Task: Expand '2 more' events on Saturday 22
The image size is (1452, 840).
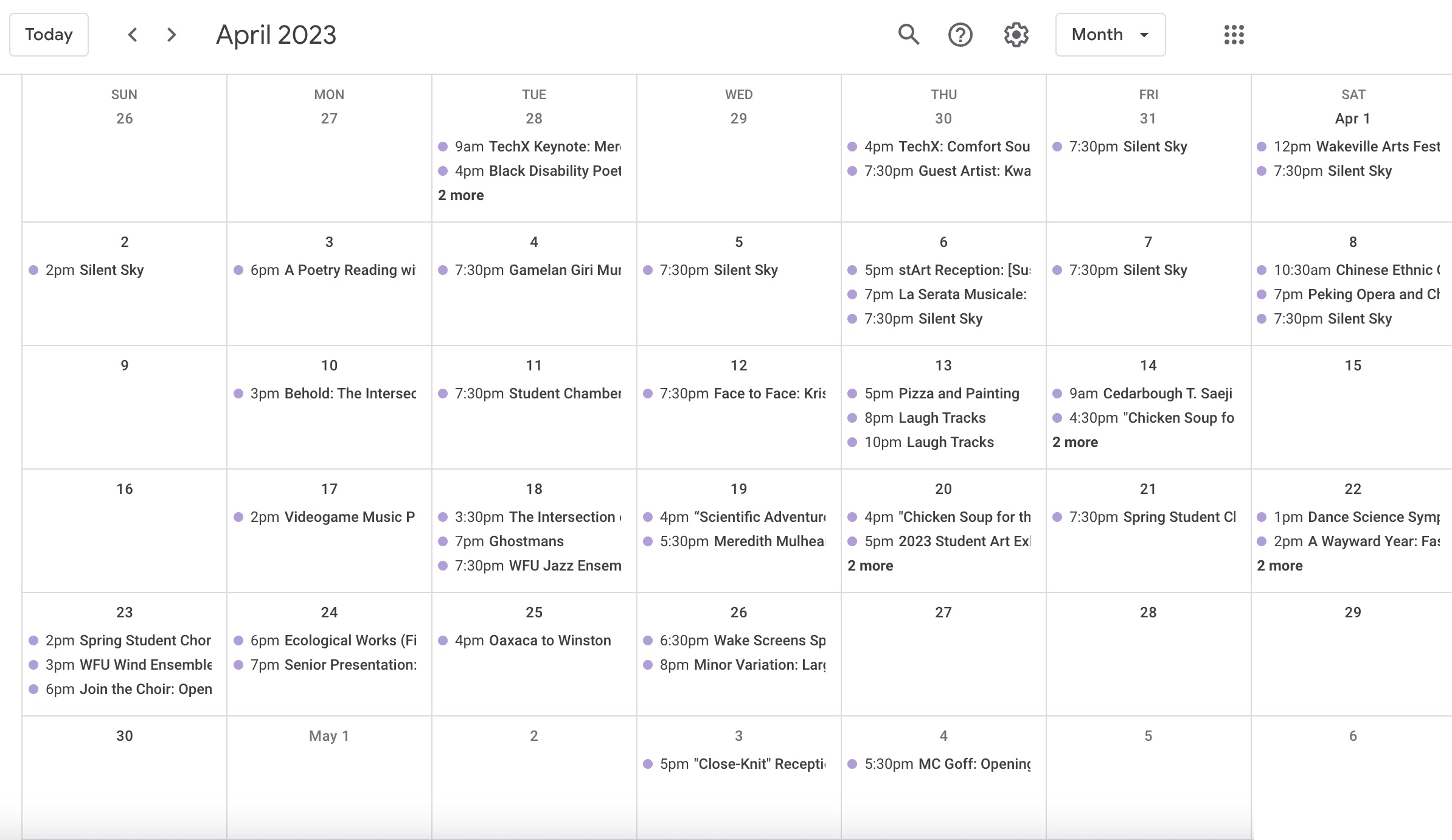Action: tap(1280, 566)
